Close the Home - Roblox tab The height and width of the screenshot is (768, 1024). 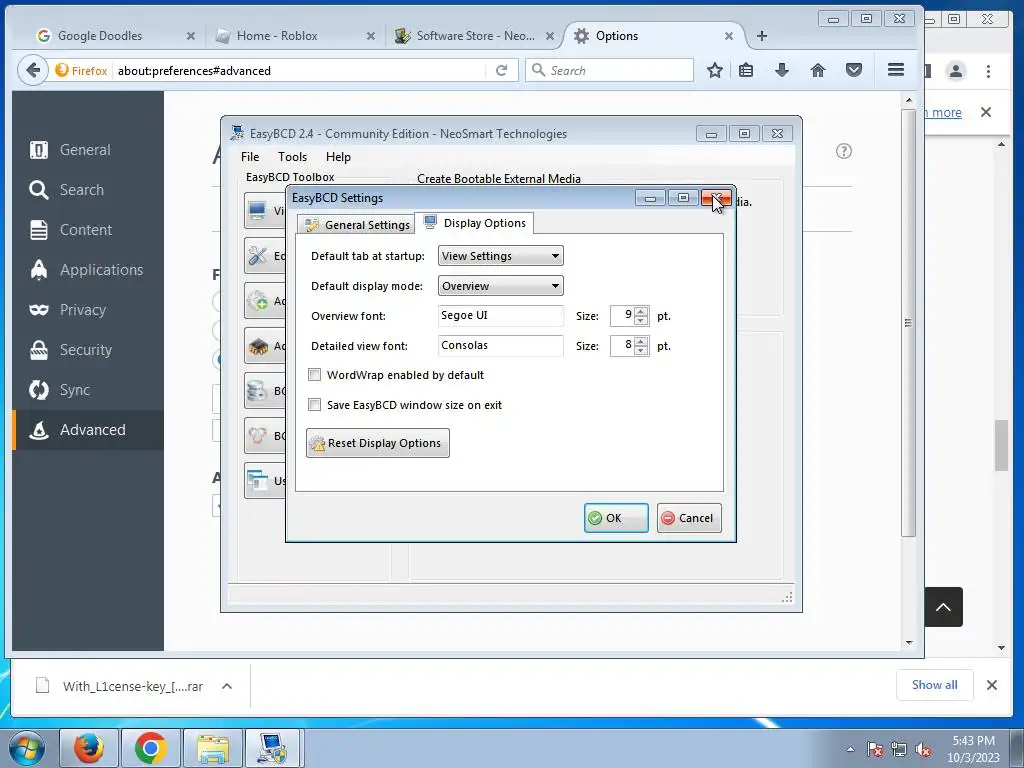point(371,36)
